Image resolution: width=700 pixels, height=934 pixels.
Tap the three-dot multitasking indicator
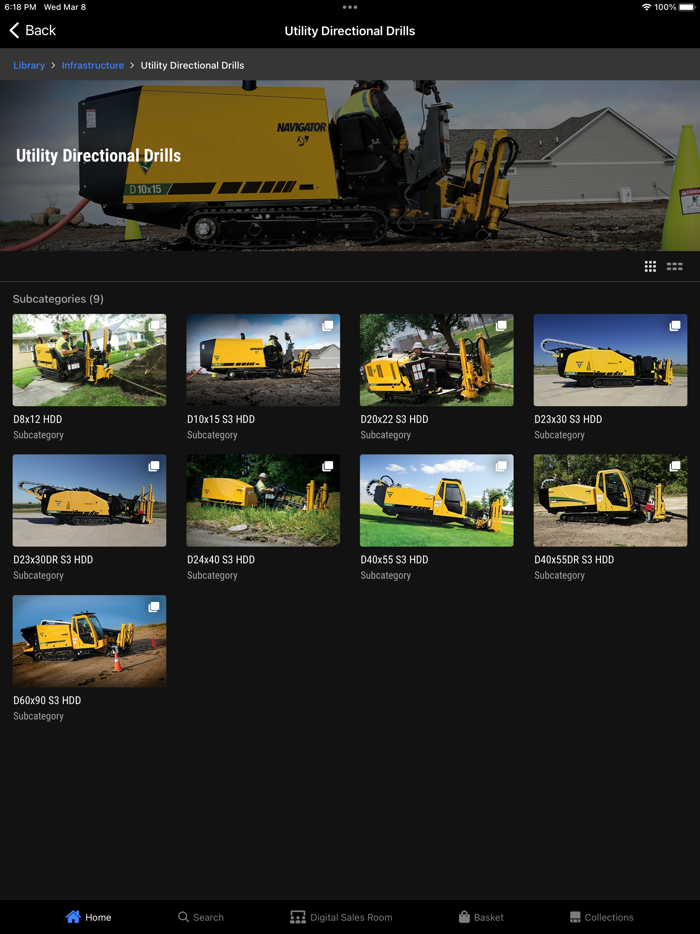(x=350, y=7)
